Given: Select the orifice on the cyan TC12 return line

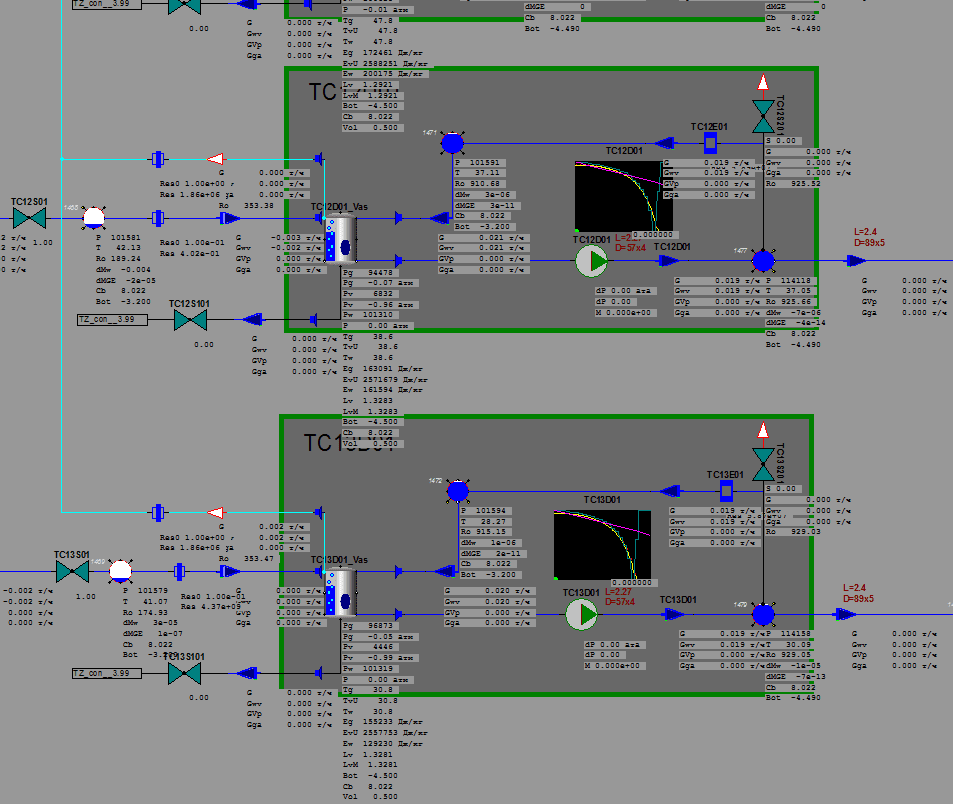Looking at the screenshot, I should (x=158, y=159).
